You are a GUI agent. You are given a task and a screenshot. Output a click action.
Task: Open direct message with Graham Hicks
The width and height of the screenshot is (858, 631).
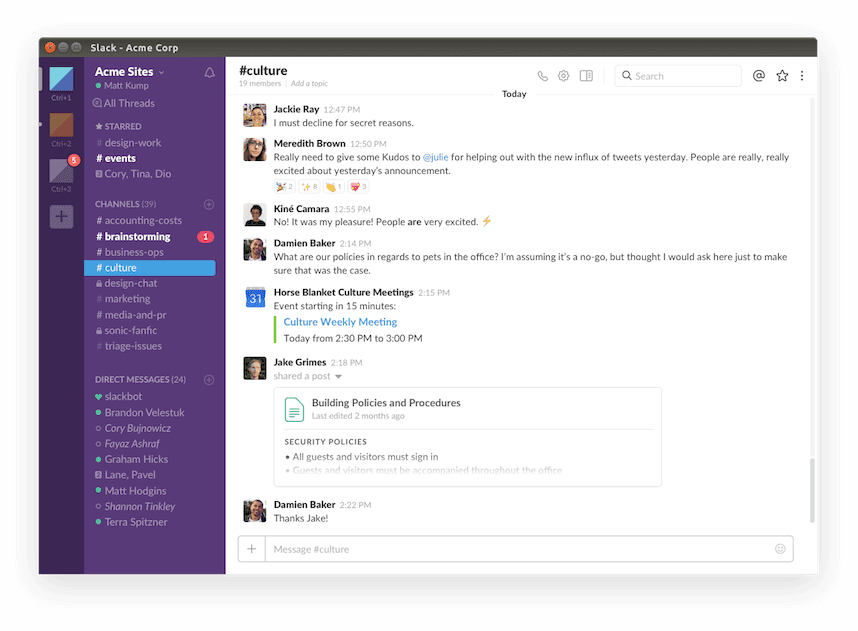click(131, 459)
